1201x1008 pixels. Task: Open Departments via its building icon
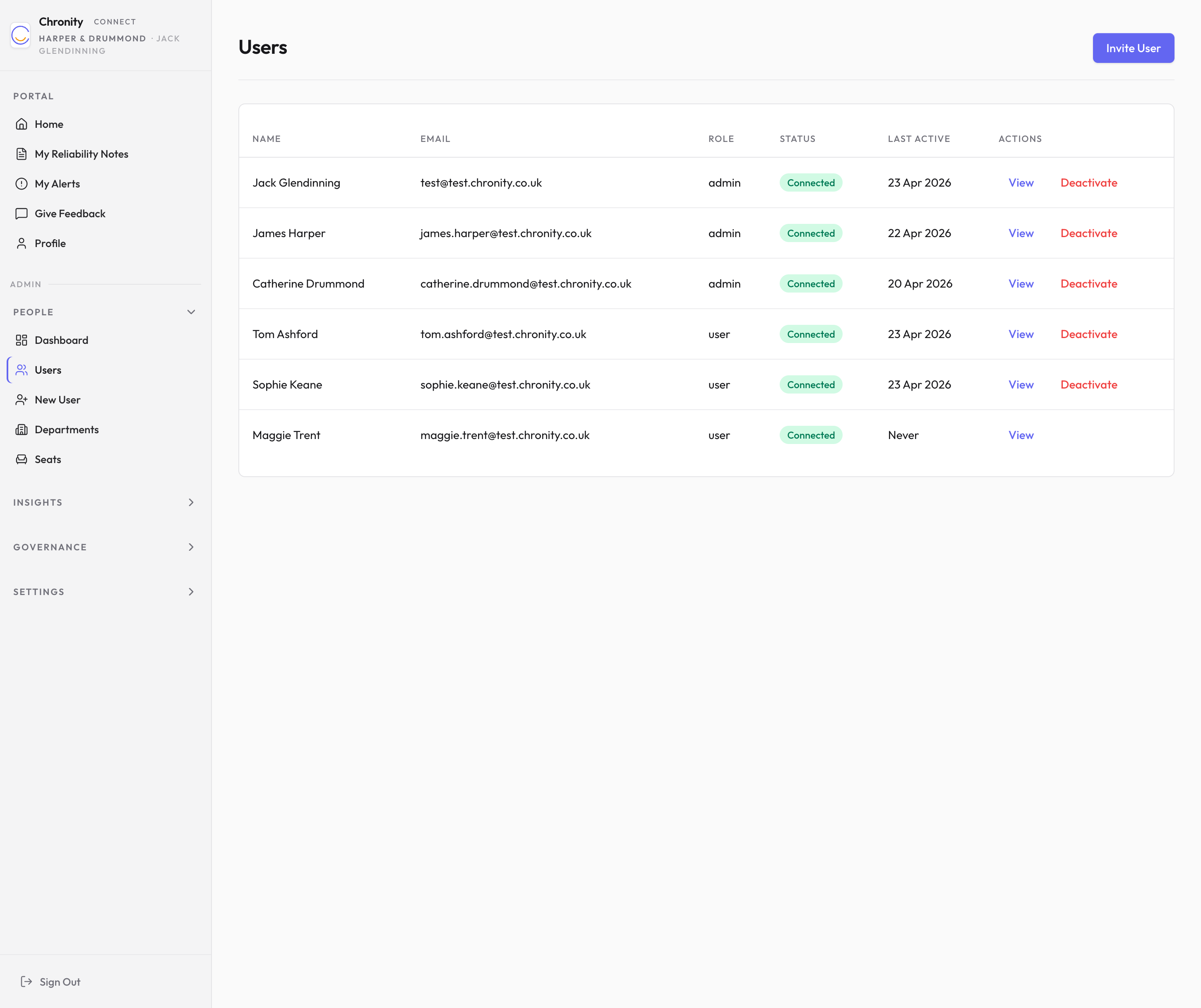(x=22, y=430)
